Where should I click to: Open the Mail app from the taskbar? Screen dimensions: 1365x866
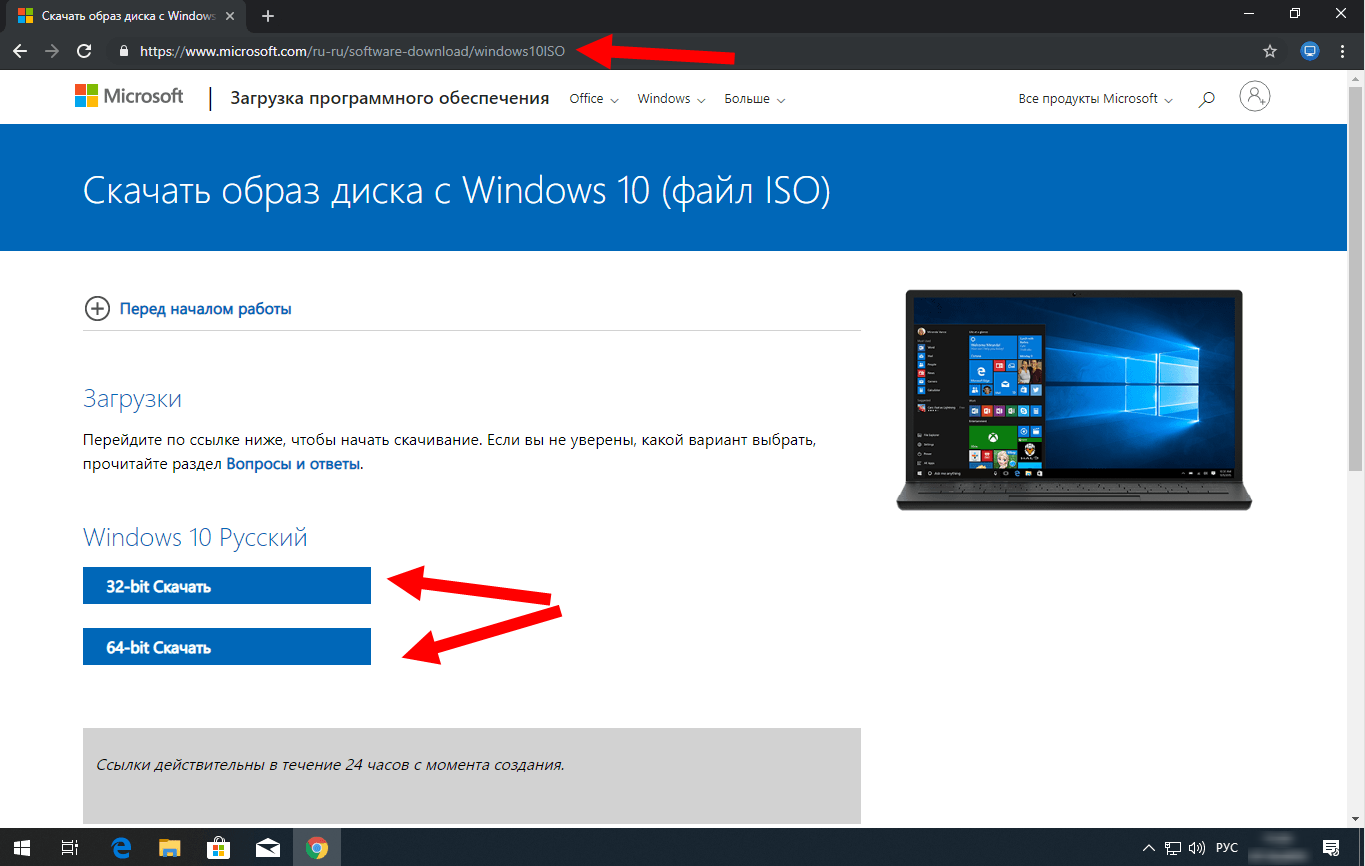tap(268, 848)
